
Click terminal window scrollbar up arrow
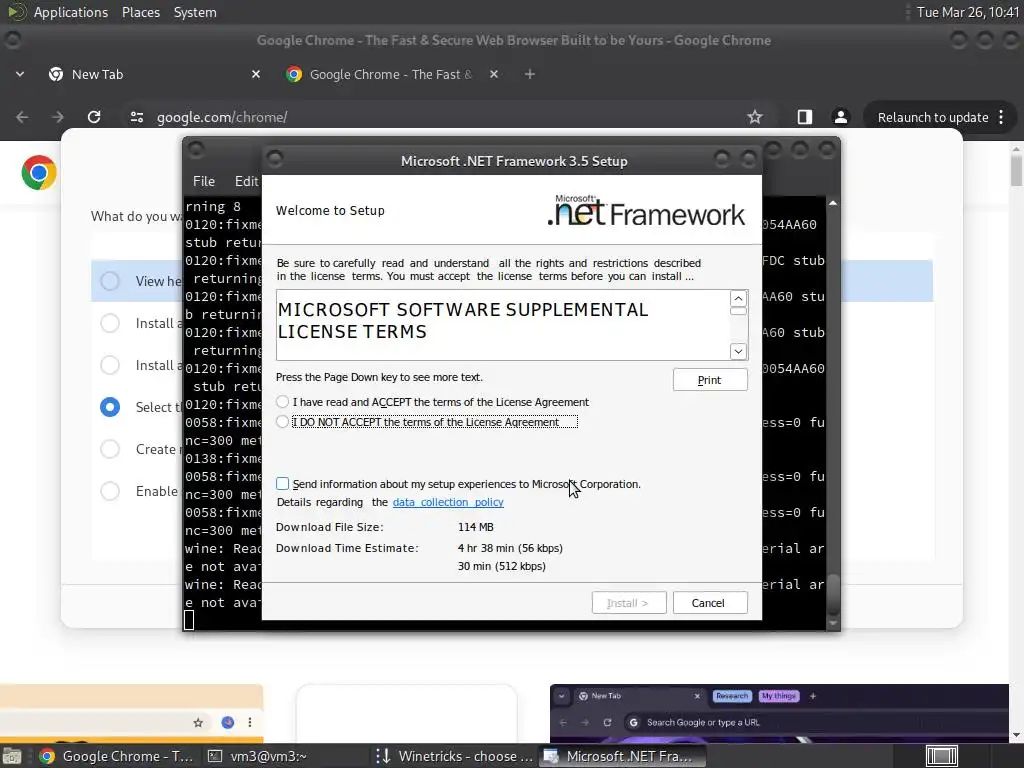pyautogui.click(x=833, y=204)
